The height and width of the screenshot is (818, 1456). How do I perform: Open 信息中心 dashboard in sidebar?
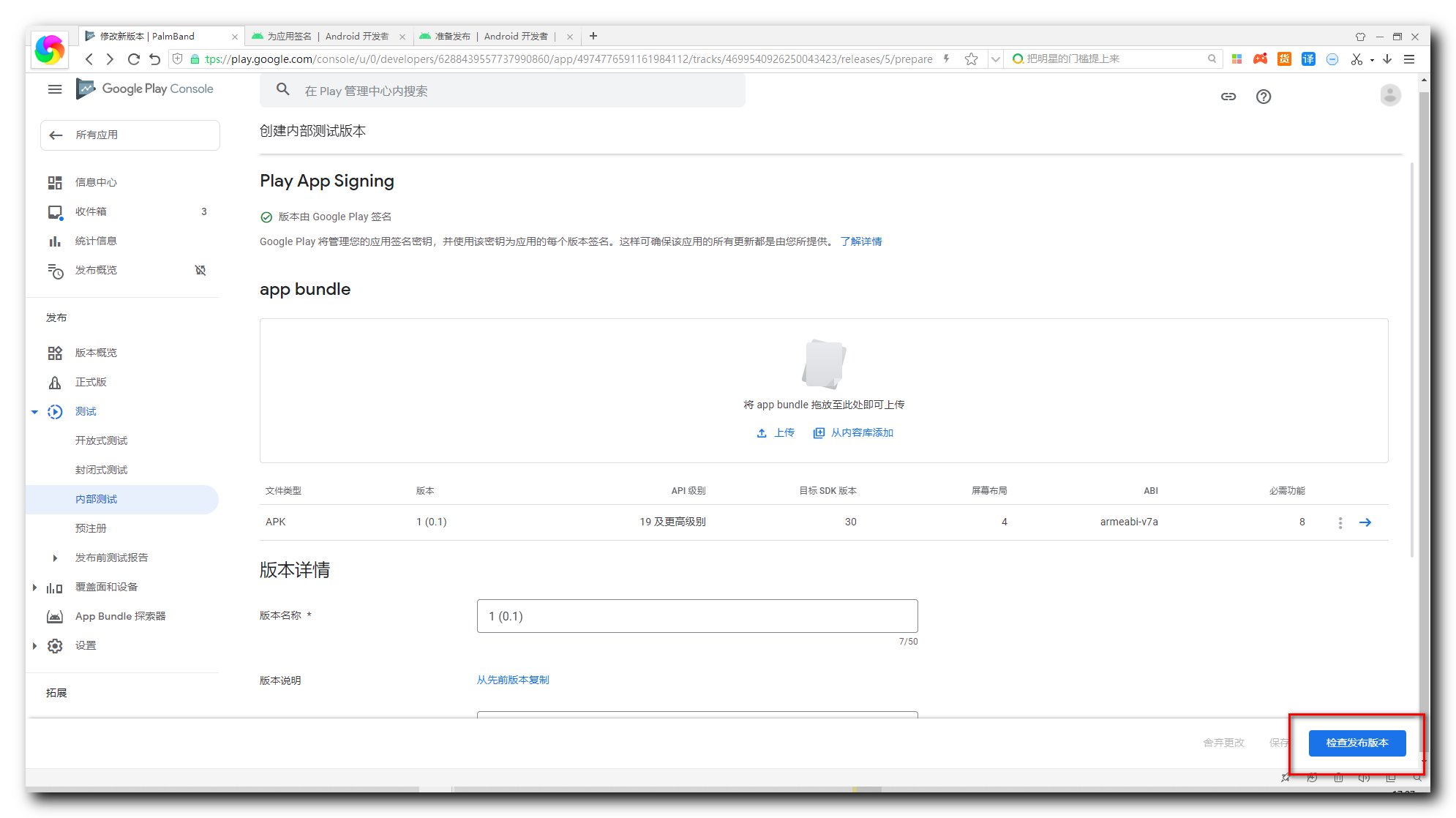[x=96, y=182]
